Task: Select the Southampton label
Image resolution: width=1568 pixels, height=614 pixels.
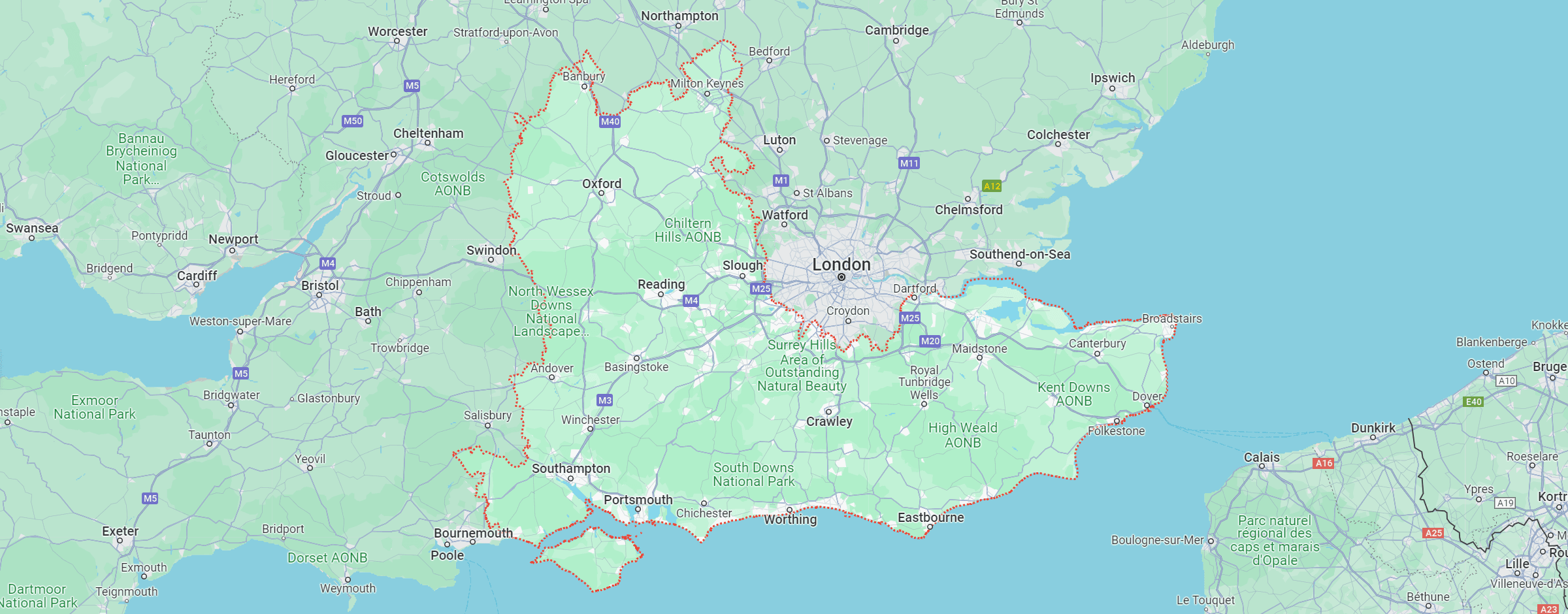Action: click(x=571, y=468)
